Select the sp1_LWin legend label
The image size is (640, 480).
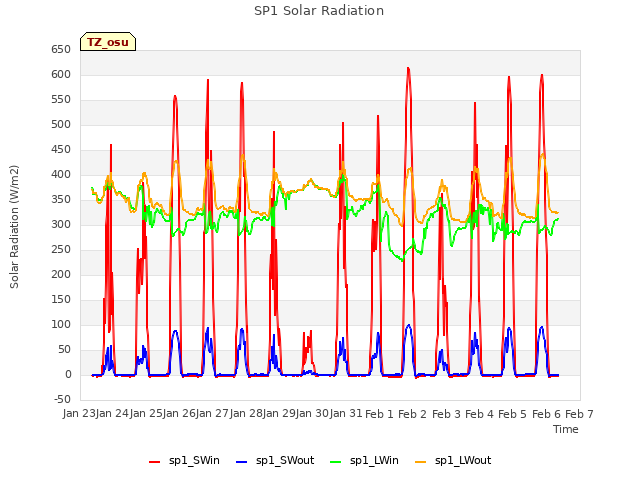click(374, 461)
